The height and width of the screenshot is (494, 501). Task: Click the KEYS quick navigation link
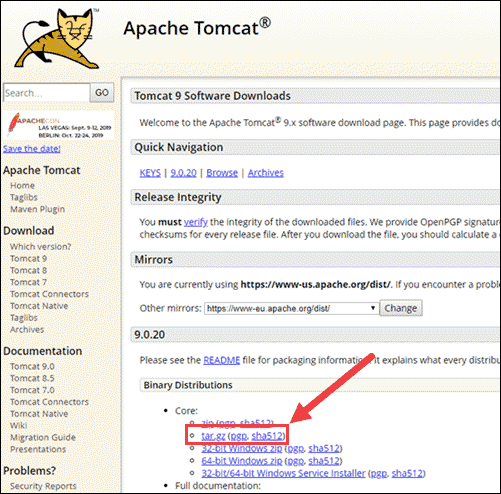[x=150, y=173]
